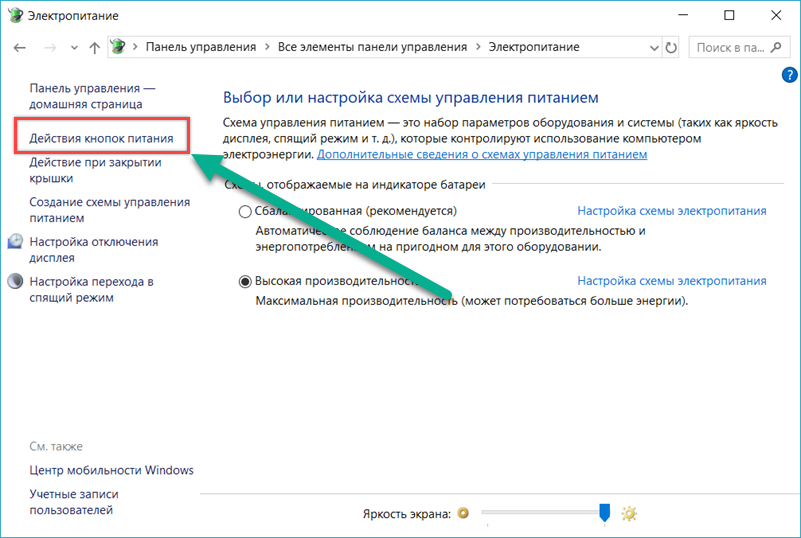Open Учетные записи пользователей

pos(74,502)
